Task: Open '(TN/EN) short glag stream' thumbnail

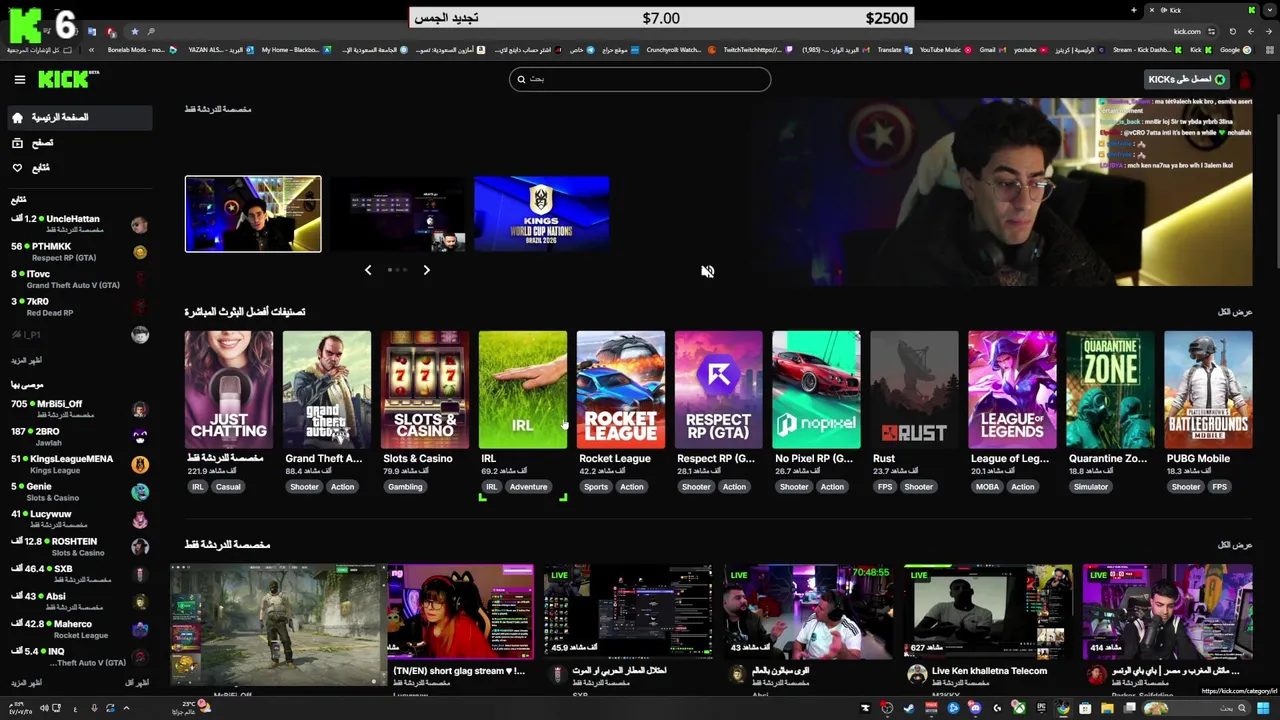Action: 461,612
